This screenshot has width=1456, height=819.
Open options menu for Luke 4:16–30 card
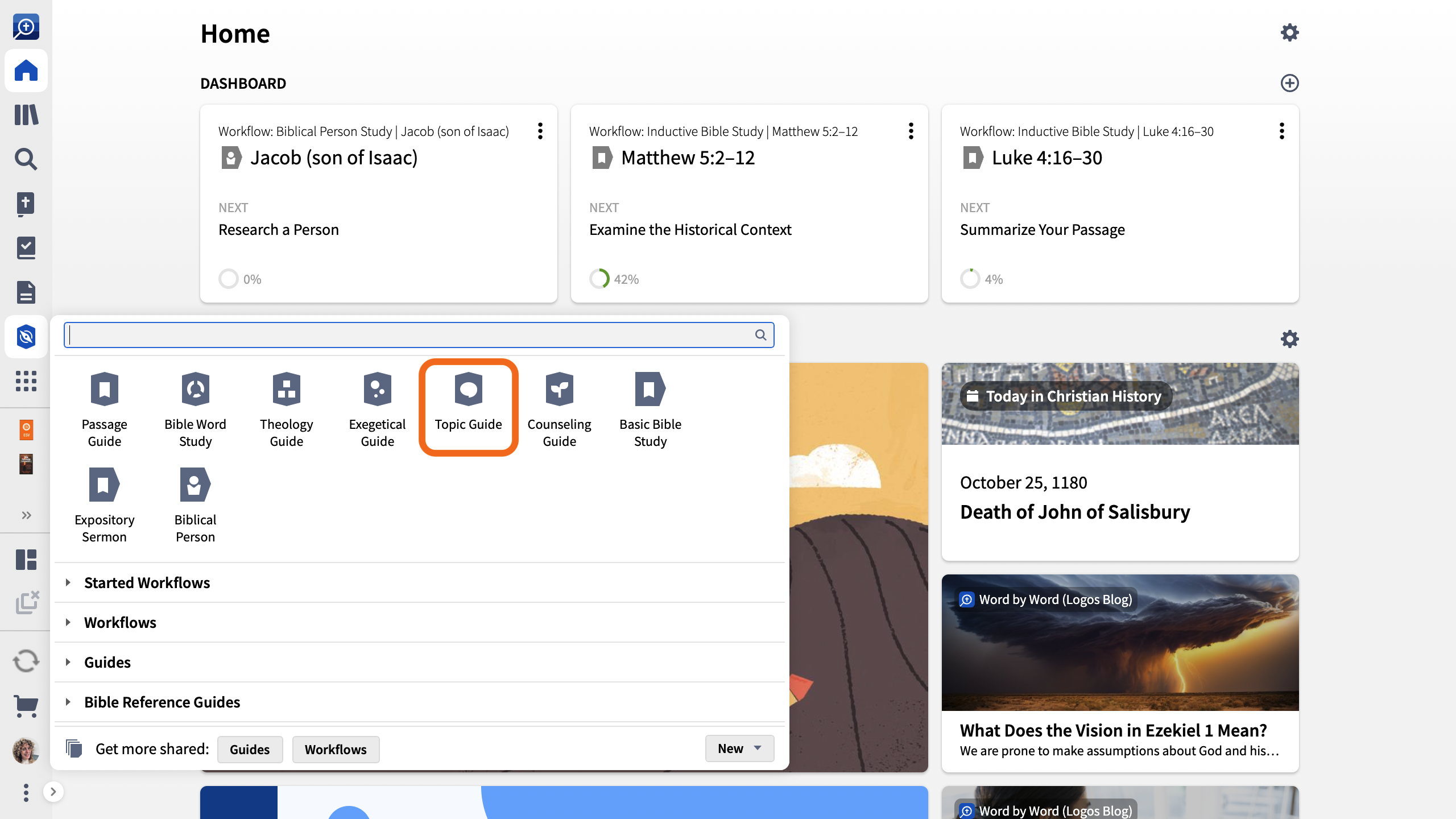pos(1282,131)
